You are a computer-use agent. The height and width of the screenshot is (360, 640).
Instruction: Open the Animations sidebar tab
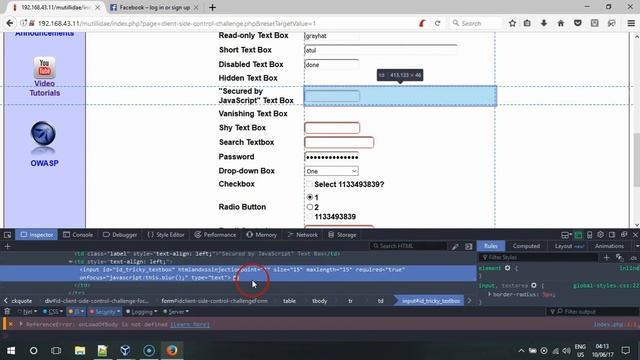609,246
